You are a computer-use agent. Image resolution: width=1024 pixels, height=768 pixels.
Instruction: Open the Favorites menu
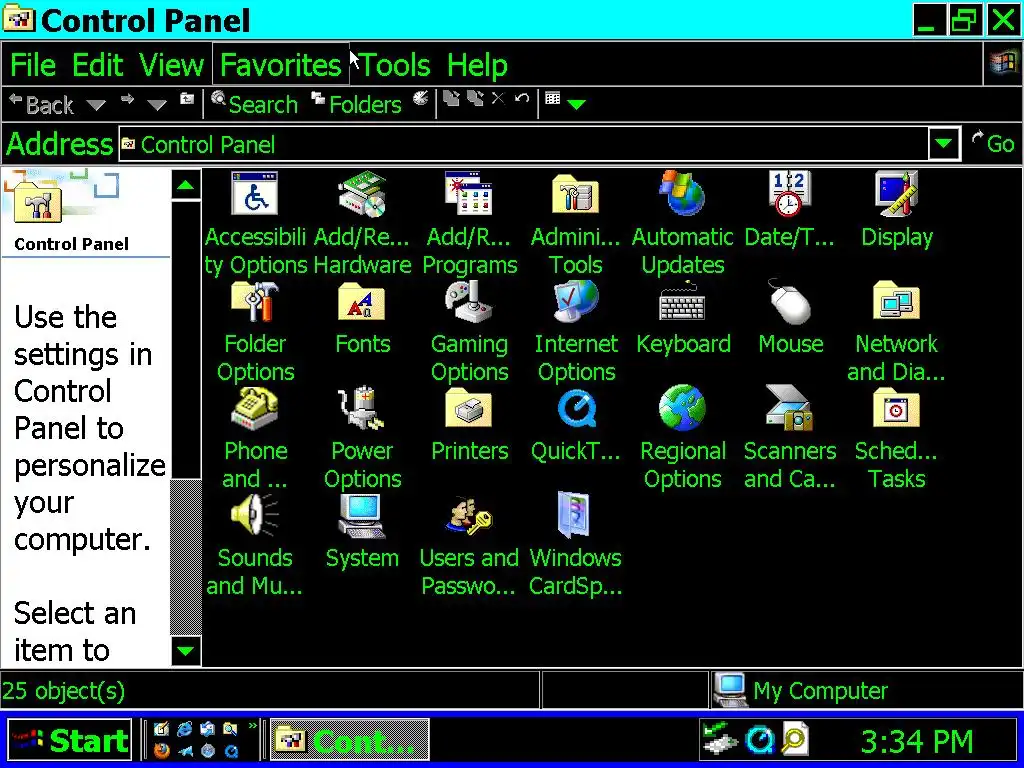point(281,65)
